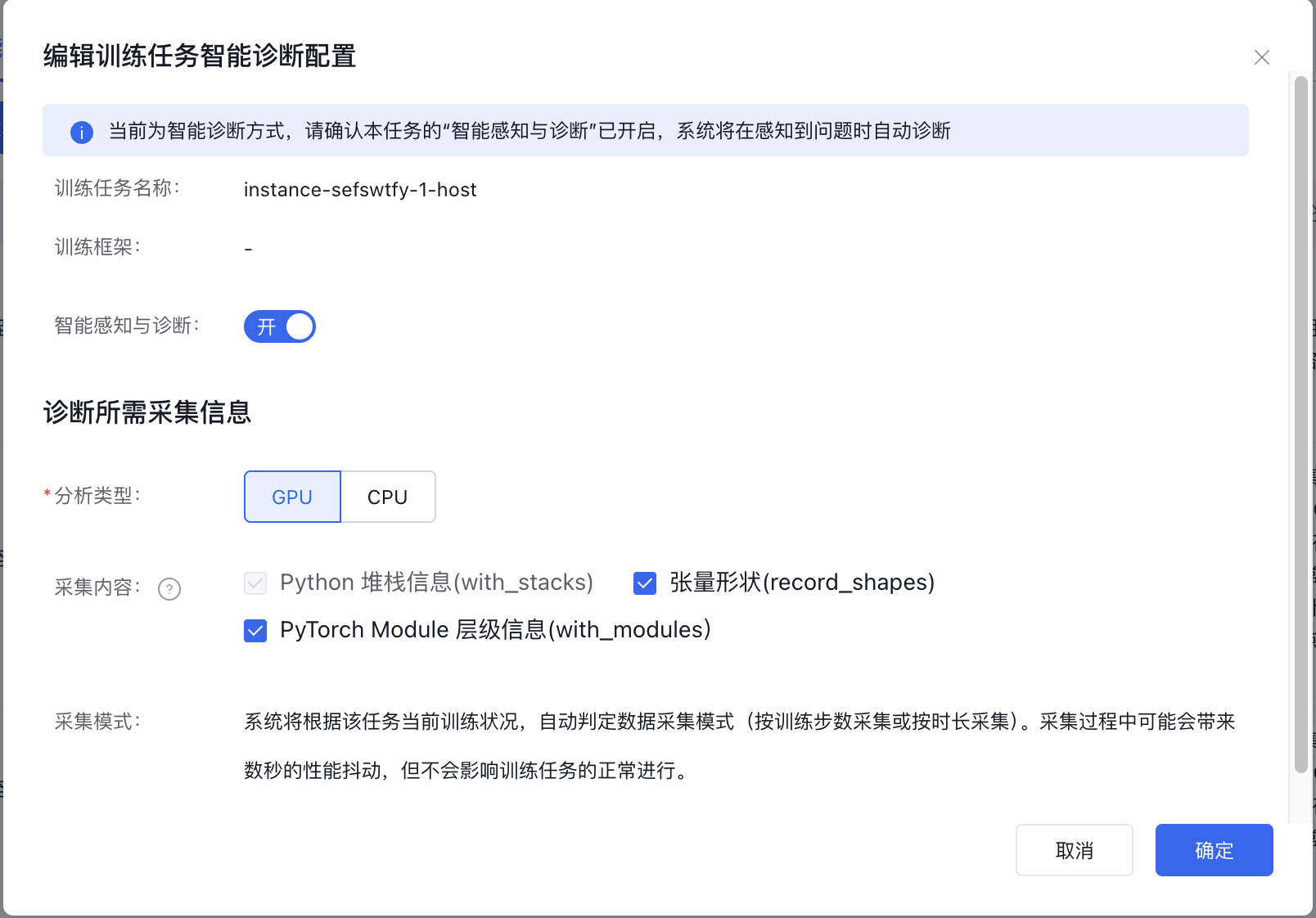Click the 诊断所需采集信息 section heading

tap(147, 412)
